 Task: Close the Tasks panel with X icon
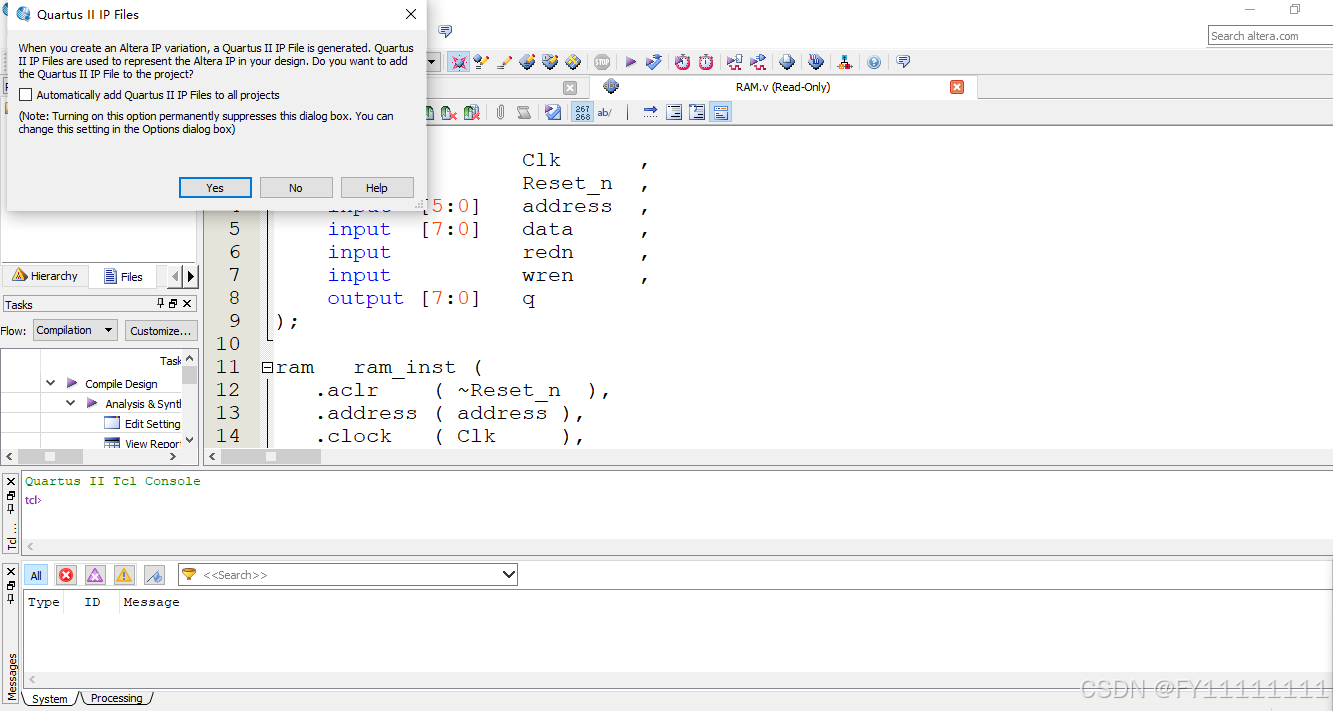coord(187,304)
